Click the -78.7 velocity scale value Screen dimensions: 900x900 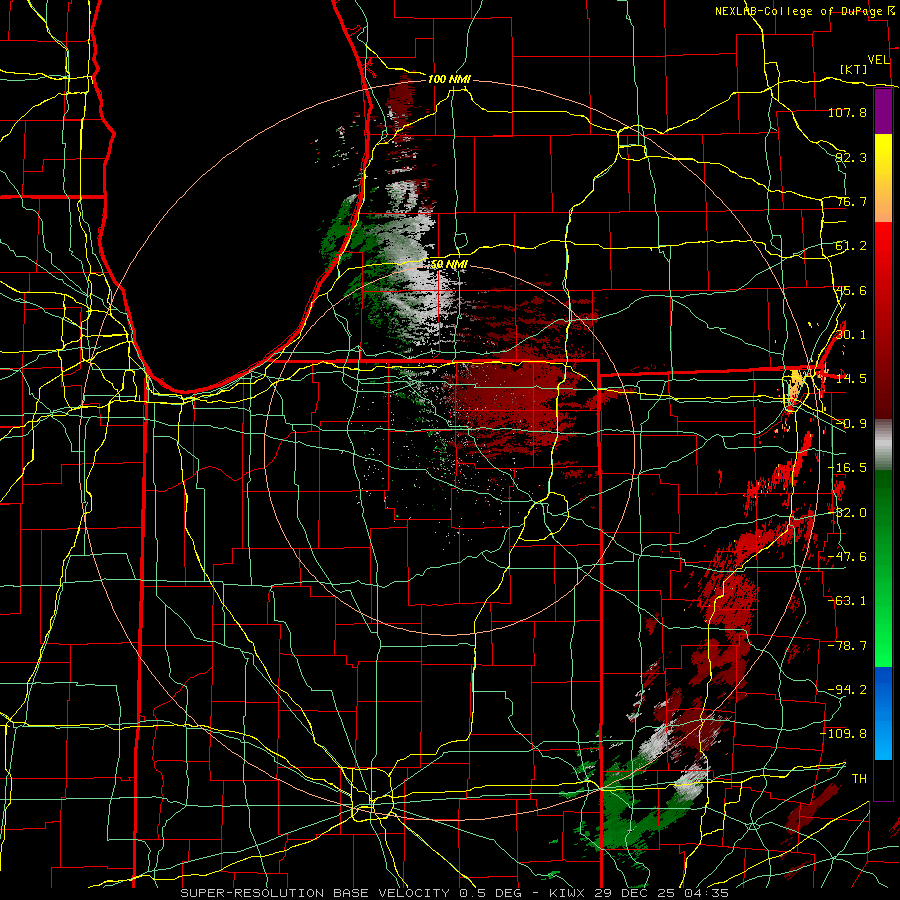[x=847, y=646]
